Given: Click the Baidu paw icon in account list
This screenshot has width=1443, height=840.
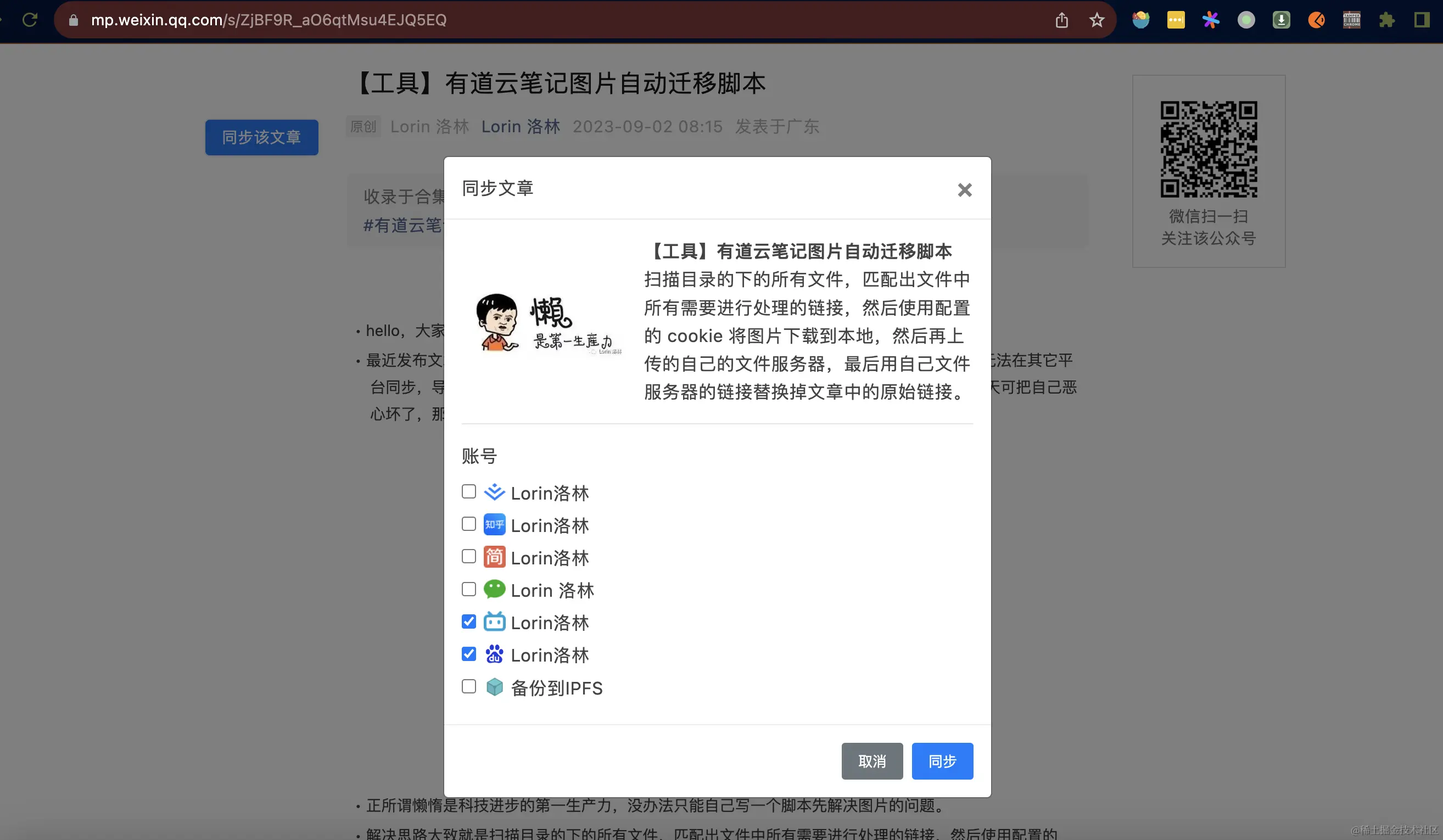Looking at the screenshot, I should tap(494, 654).
